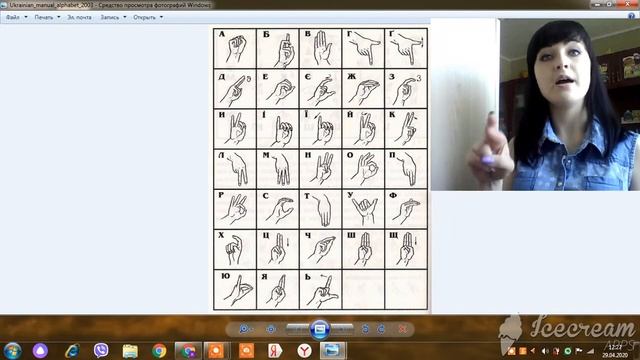Open the network signal tray icon
This screenshot has width=640, height=360.
(x=590, y=351)
